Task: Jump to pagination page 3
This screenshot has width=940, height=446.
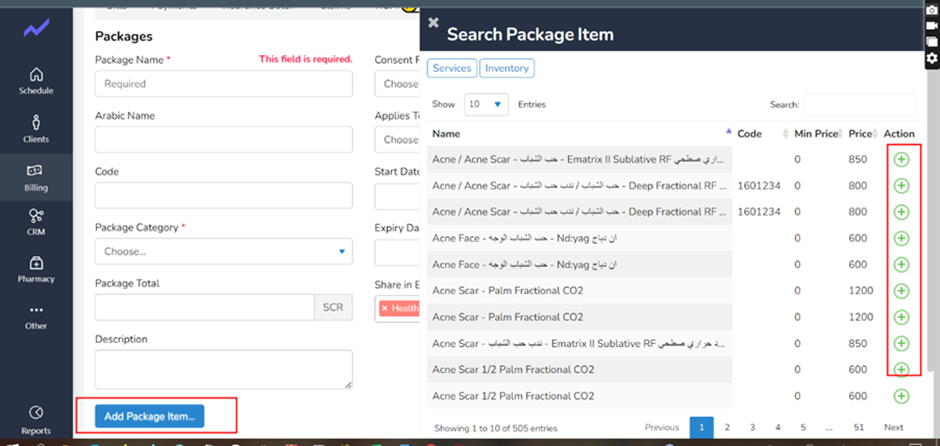Action: point(752,427)
